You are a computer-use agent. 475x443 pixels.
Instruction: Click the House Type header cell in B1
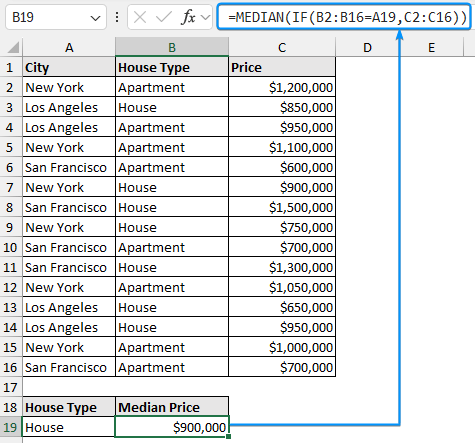(172, 67)
